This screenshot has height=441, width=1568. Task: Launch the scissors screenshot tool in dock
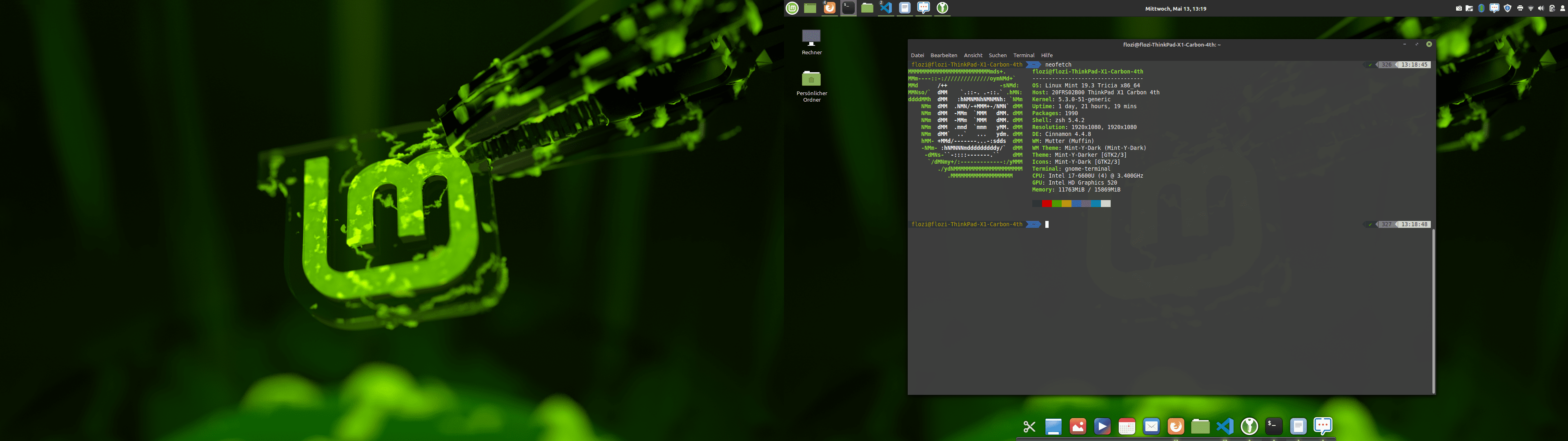(1029, 426)
